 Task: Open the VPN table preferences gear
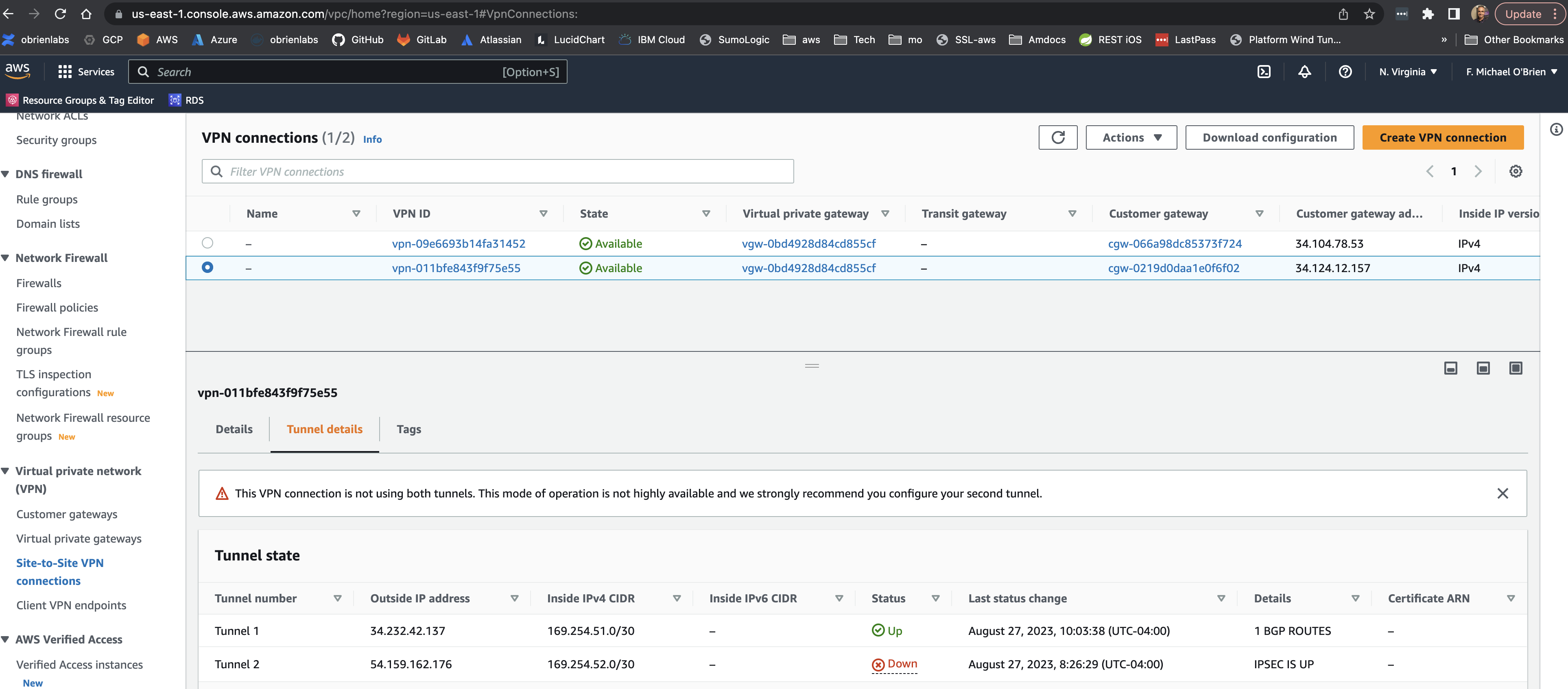(1516, 171)
